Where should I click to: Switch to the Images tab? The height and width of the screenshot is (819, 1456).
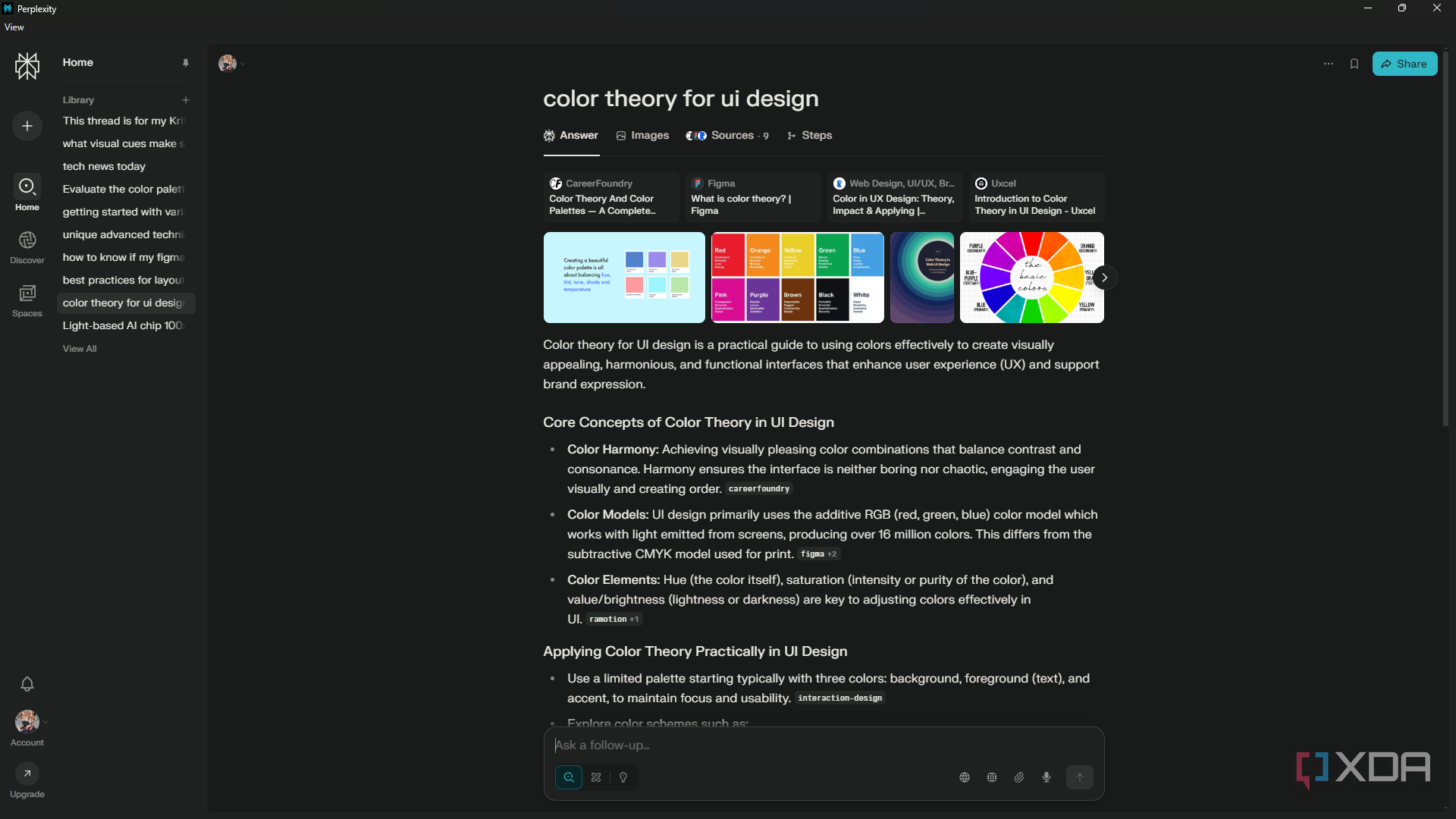coord(642,136)
